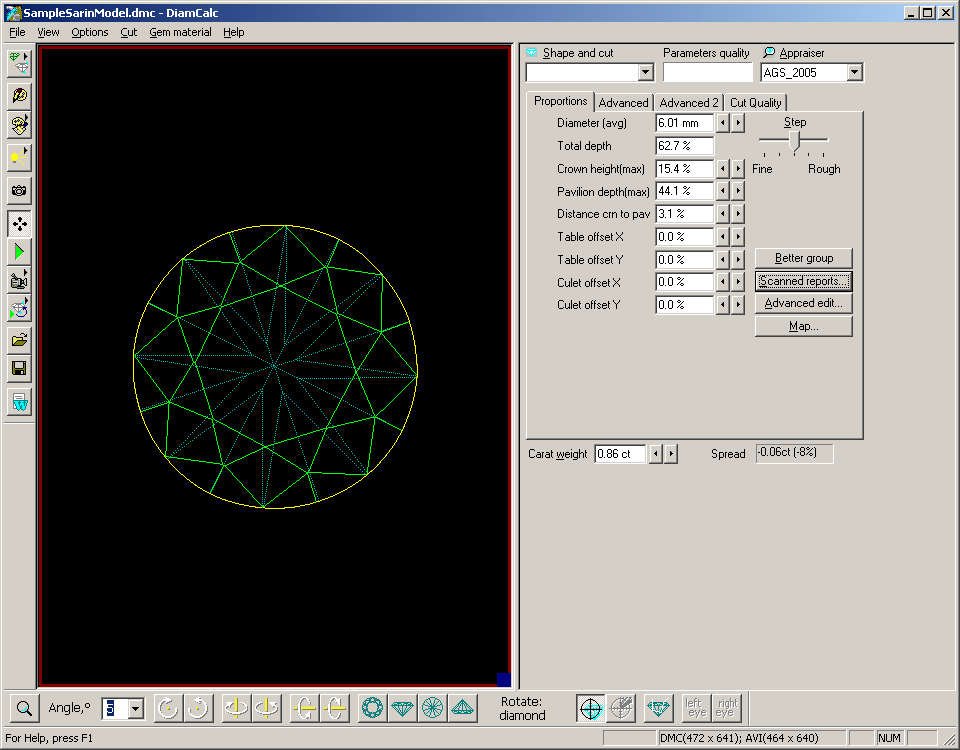Image resolution: width=960 pixels, height=750 pixels.
Task: Show the diamond top view
Action: (x=372, y=708)
